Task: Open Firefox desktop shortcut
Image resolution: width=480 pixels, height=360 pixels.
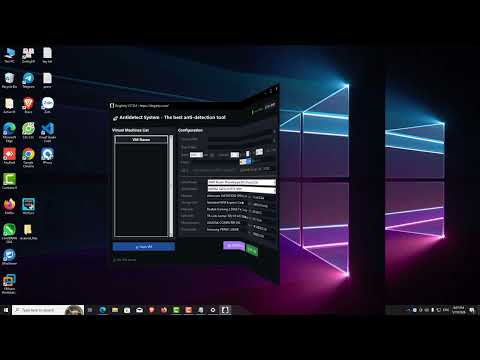Action: [x=9, y=207]
